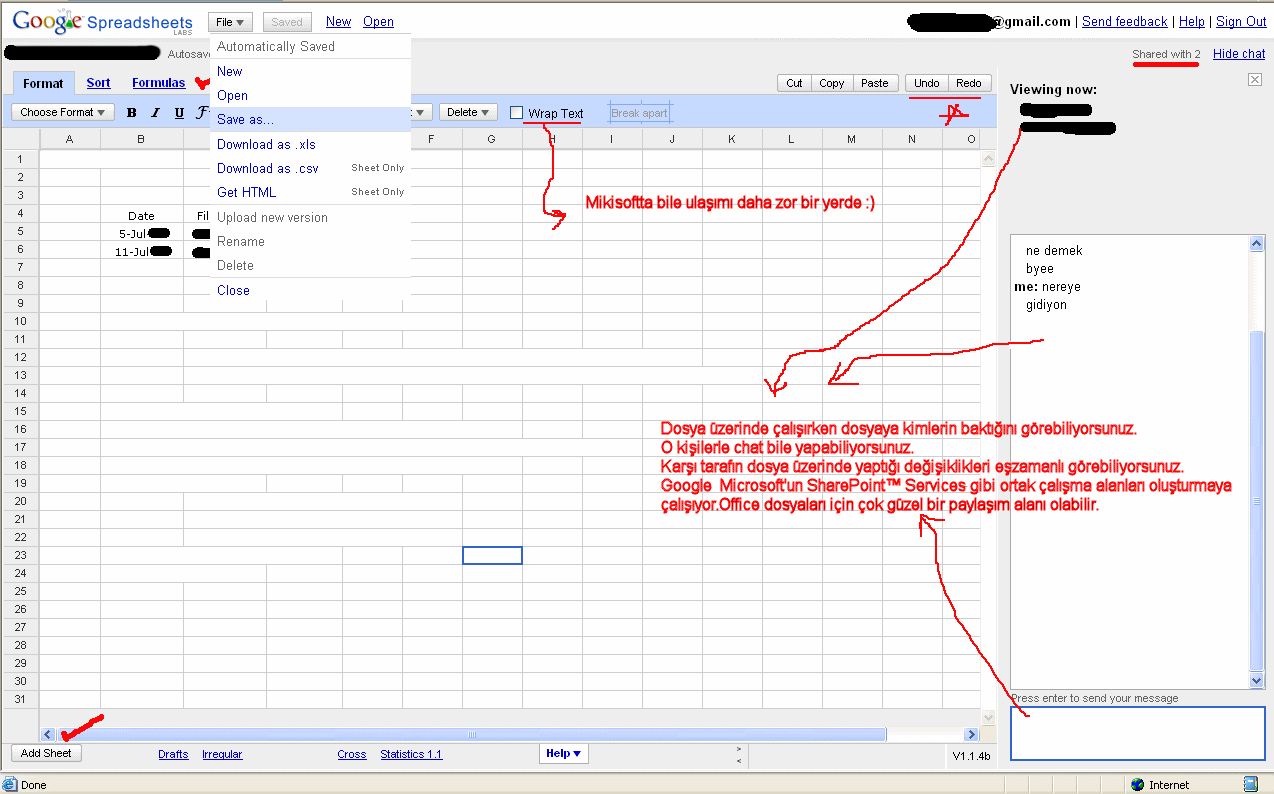
Task: Apply underline with the U icon
Action: 179,113
